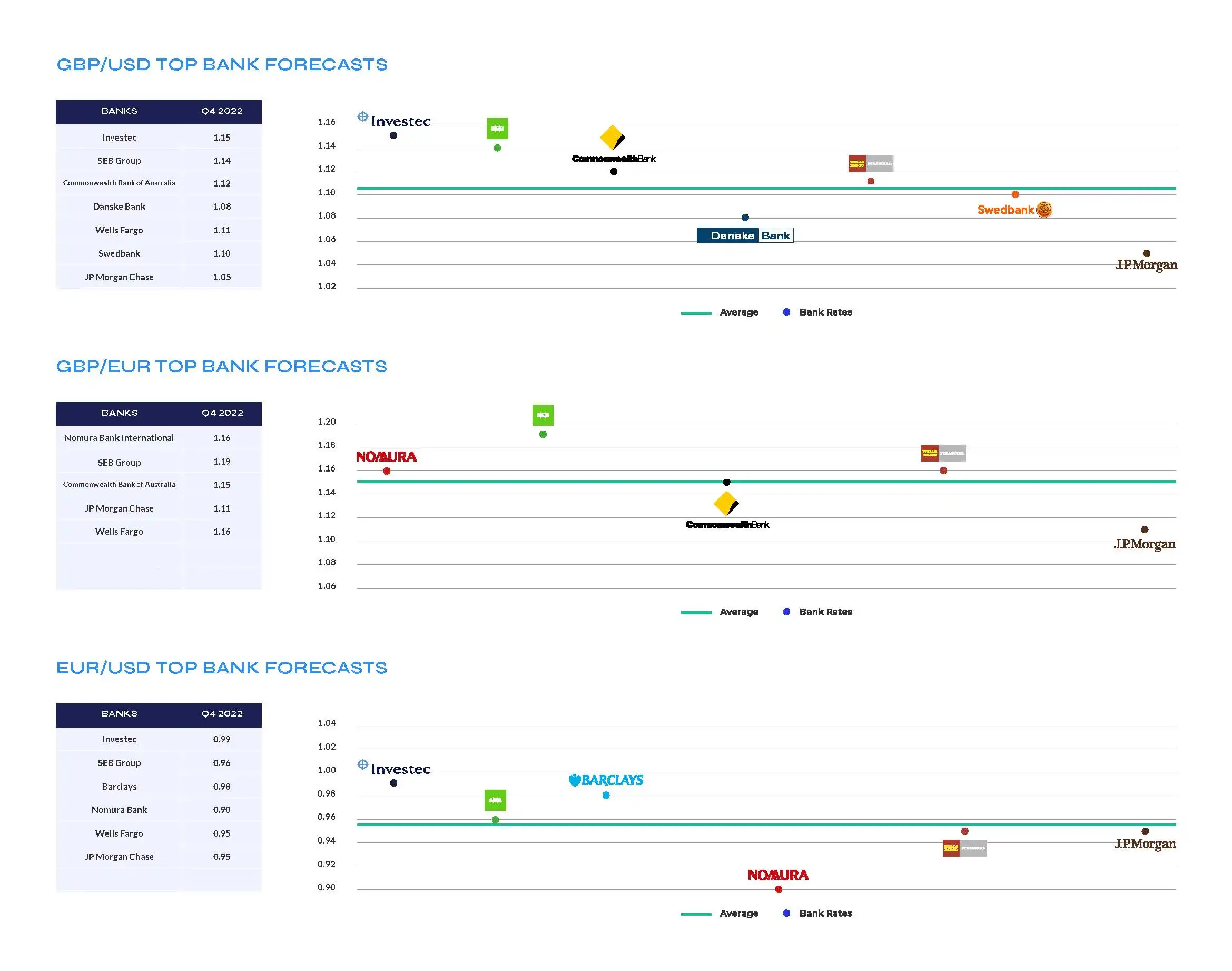1232x971 pixels.
Task: Click the Wells Fargo logo in EUR/USD chart
Action: 965,848
